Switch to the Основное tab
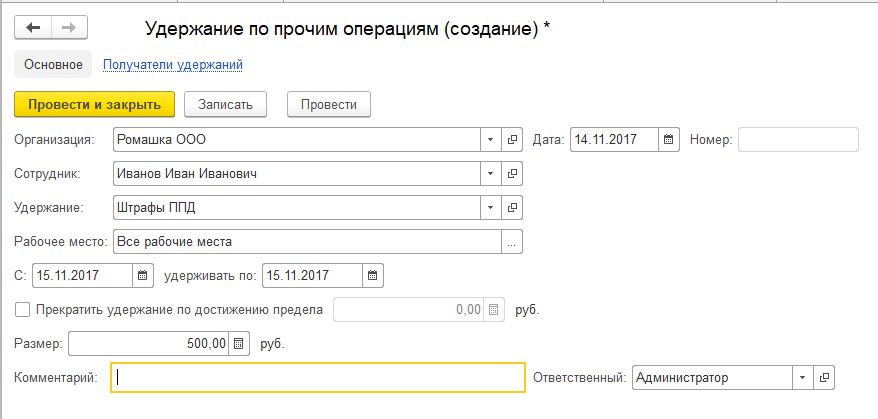Screen dimensions: 878x419 point(53,65)
